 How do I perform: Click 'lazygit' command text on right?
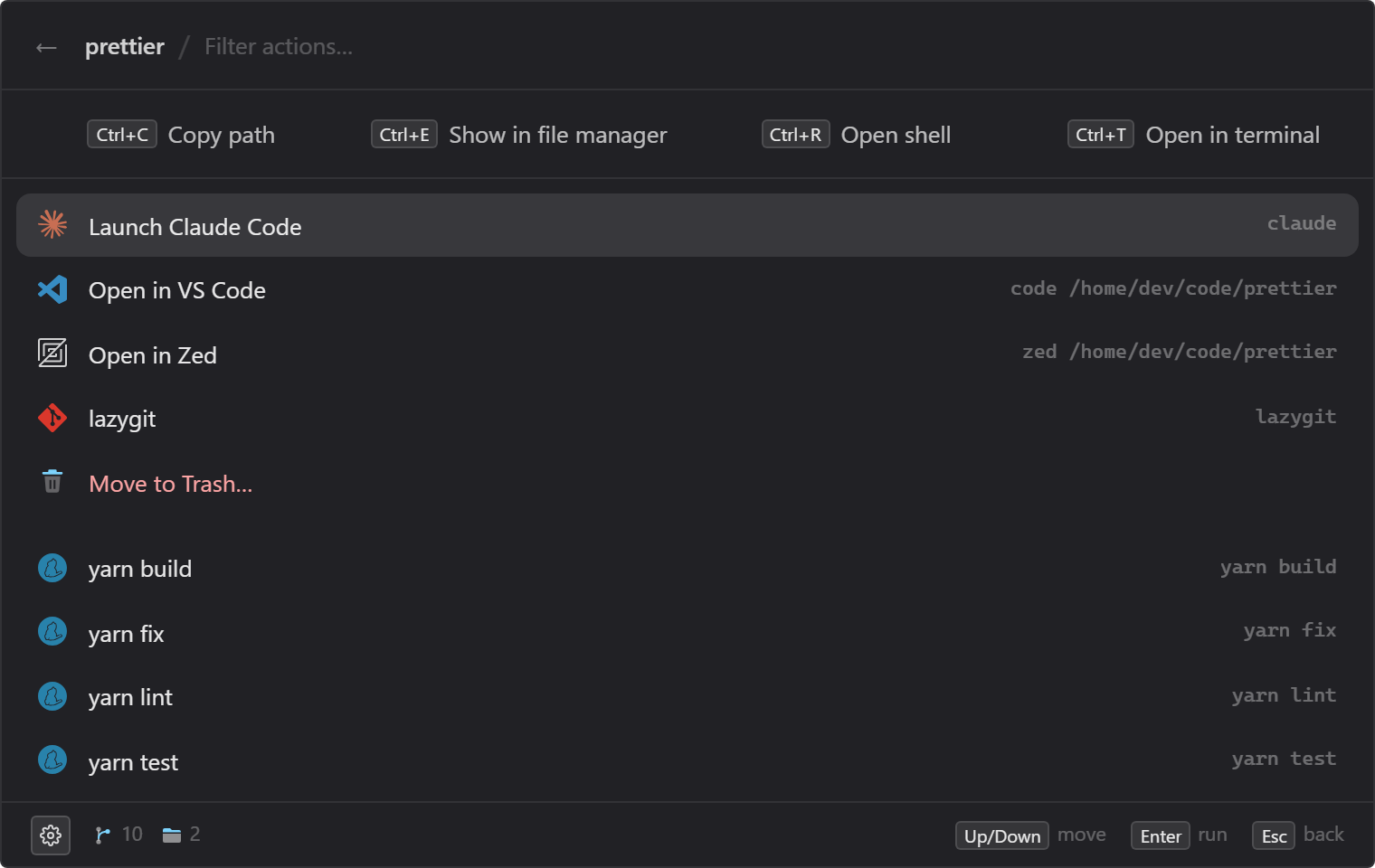[x=1295, y=417]
